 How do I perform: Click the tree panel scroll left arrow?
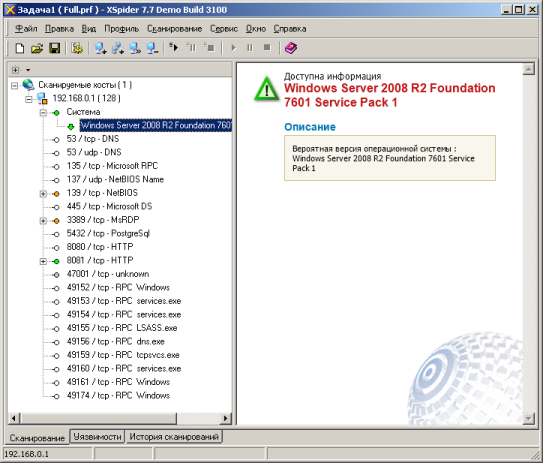click(x=14, y=418)
